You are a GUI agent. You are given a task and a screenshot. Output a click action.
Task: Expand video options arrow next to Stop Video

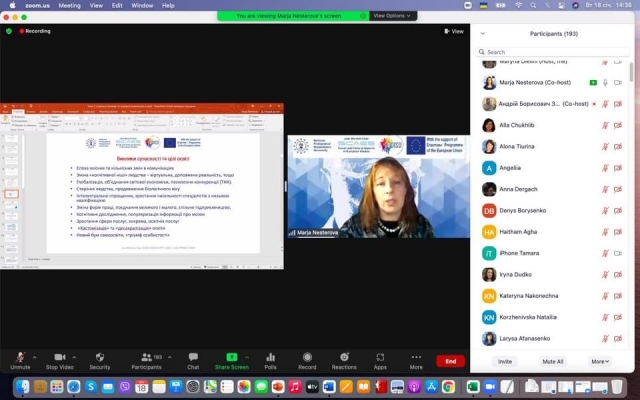(74, 357)
